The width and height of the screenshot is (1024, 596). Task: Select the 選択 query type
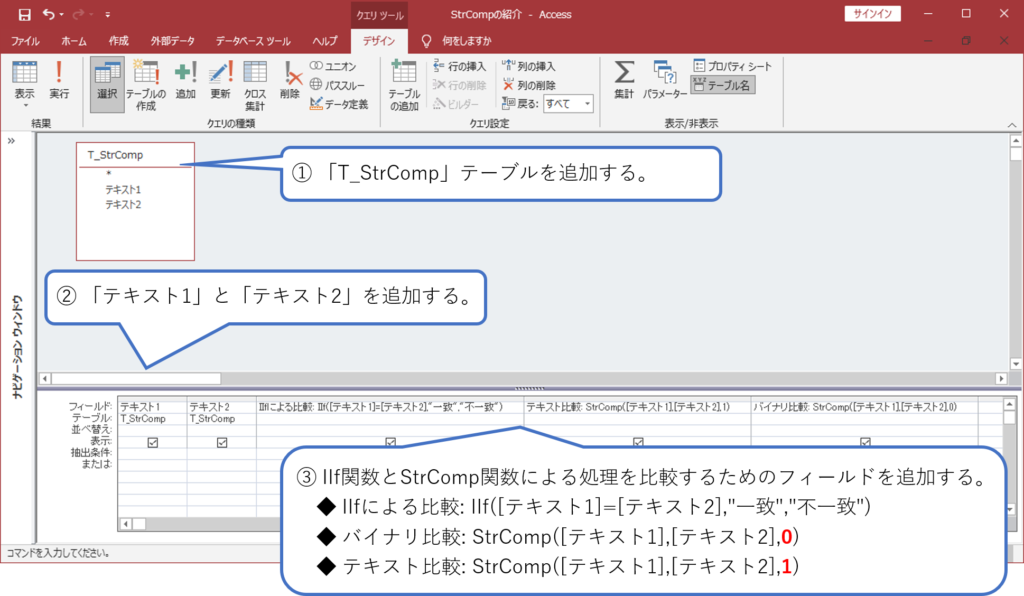107,85
